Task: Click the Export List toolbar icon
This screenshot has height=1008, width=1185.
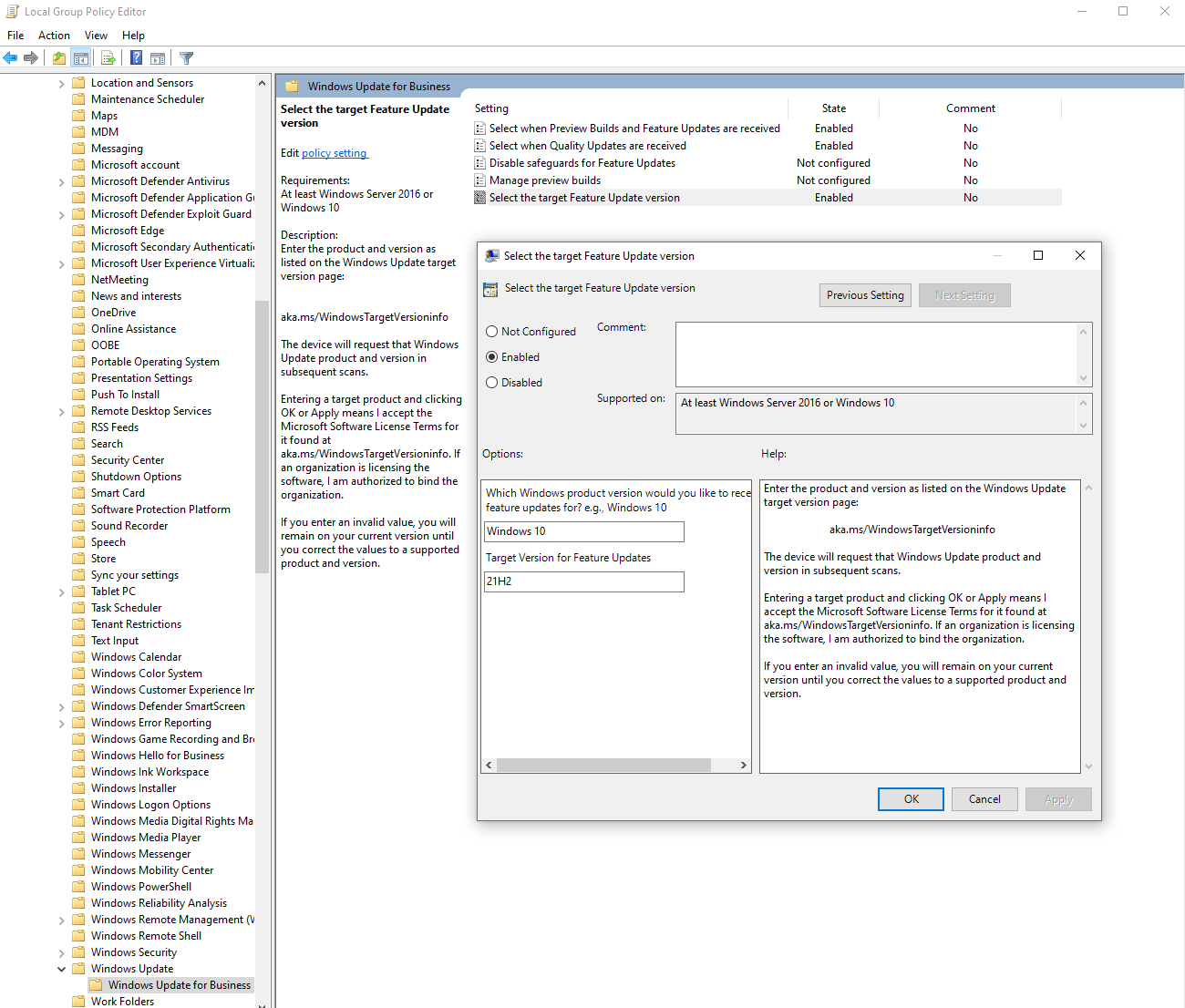Action: click(108, 58)
